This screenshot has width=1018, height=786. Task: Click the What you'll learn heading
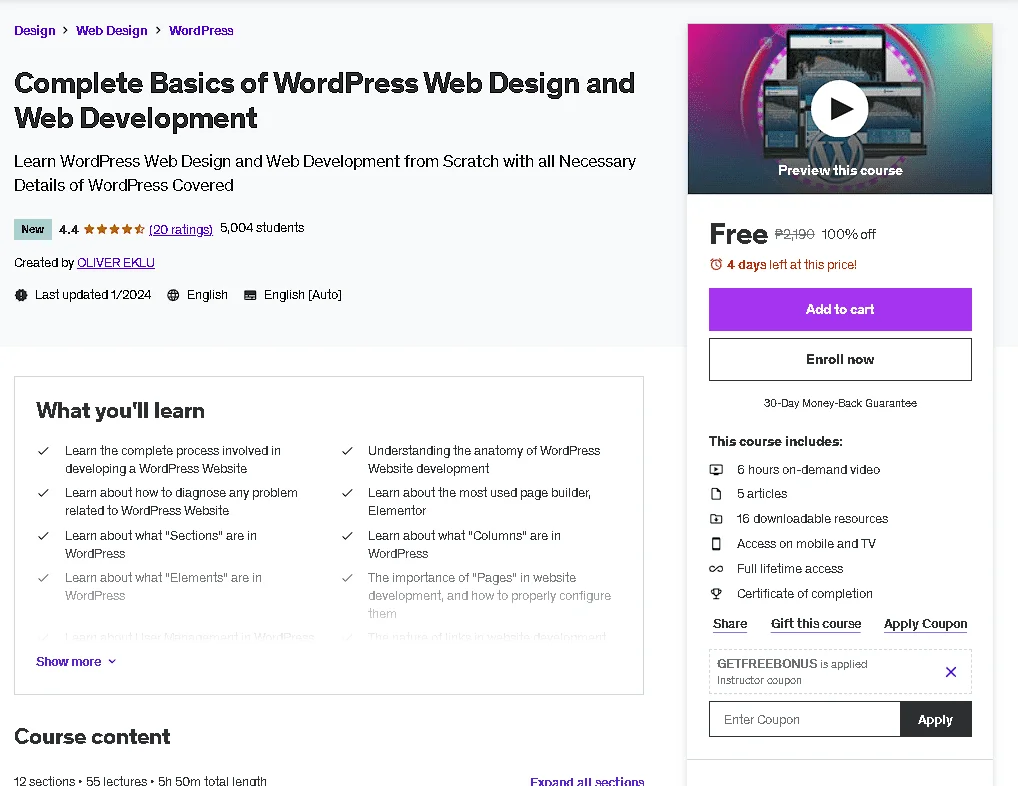pyautogui.click(x=120, y=411)
